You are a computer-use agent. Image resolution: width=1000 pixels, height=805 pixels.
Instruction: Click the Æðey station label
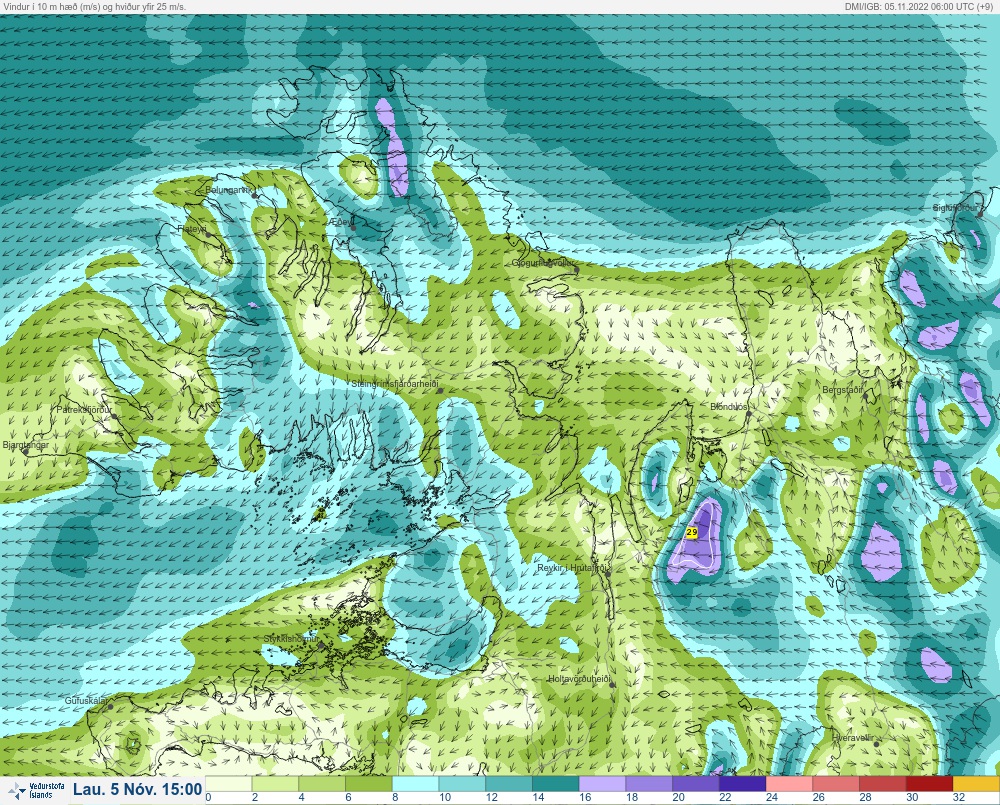341,221
